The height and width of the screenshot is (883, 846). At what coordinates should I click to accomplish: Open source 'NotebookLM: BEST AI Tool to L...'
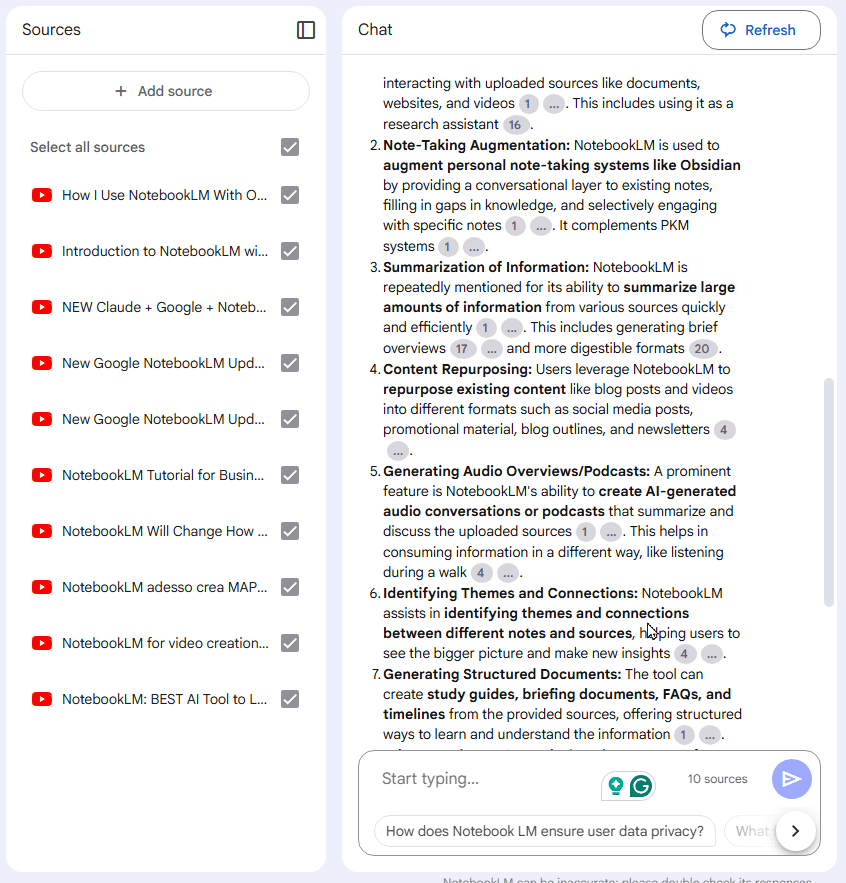pos(164,699)
